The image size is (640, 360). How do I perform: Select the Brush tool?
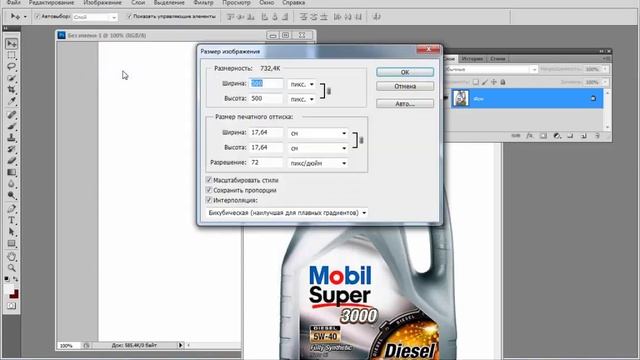click(11, 127)
